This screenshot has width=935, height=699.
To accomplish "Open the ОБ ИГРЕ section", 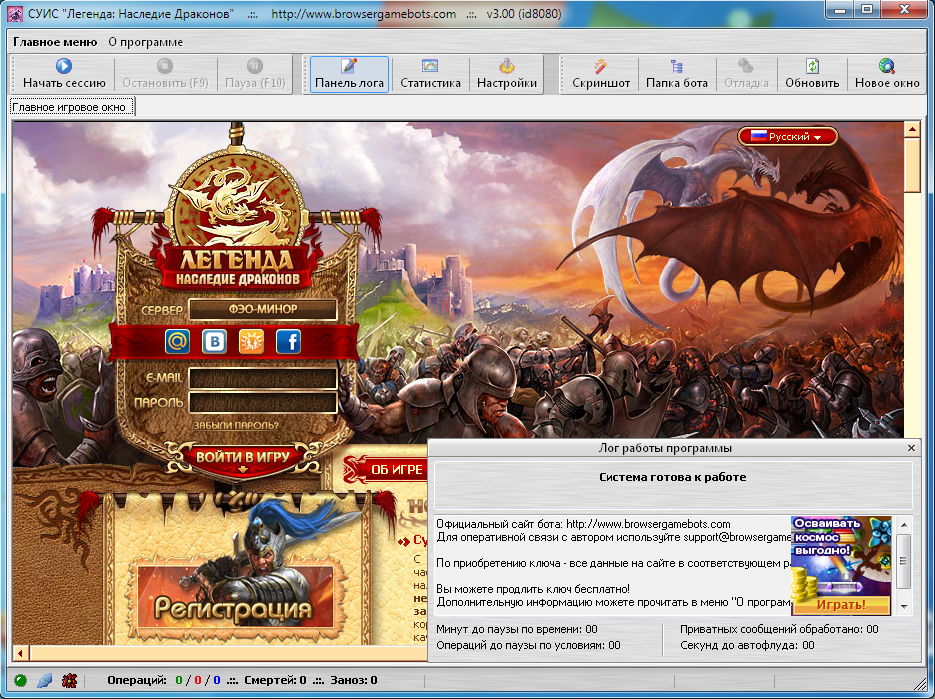I will coord(397,470).
